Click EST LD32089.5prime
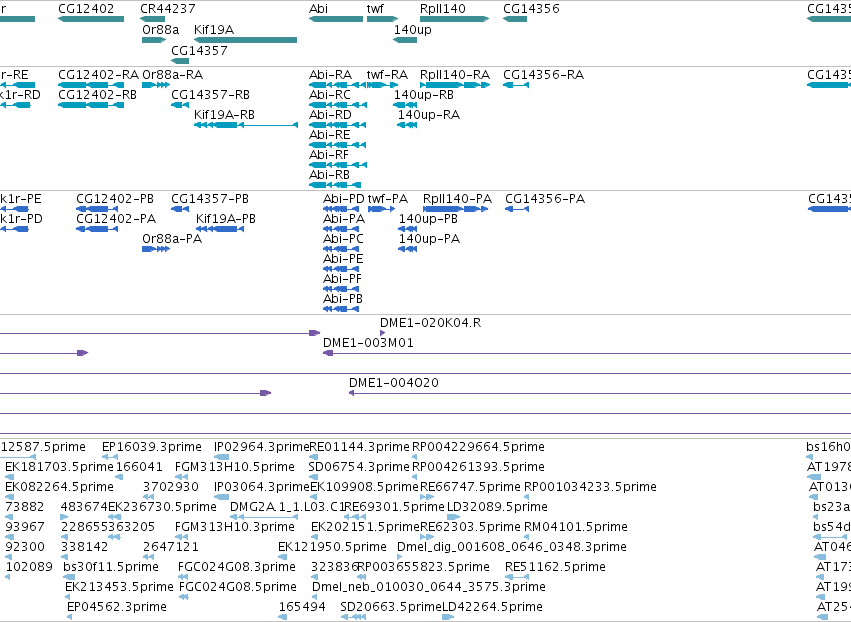This screenshot has width=851, height=622. coord(453,517)
